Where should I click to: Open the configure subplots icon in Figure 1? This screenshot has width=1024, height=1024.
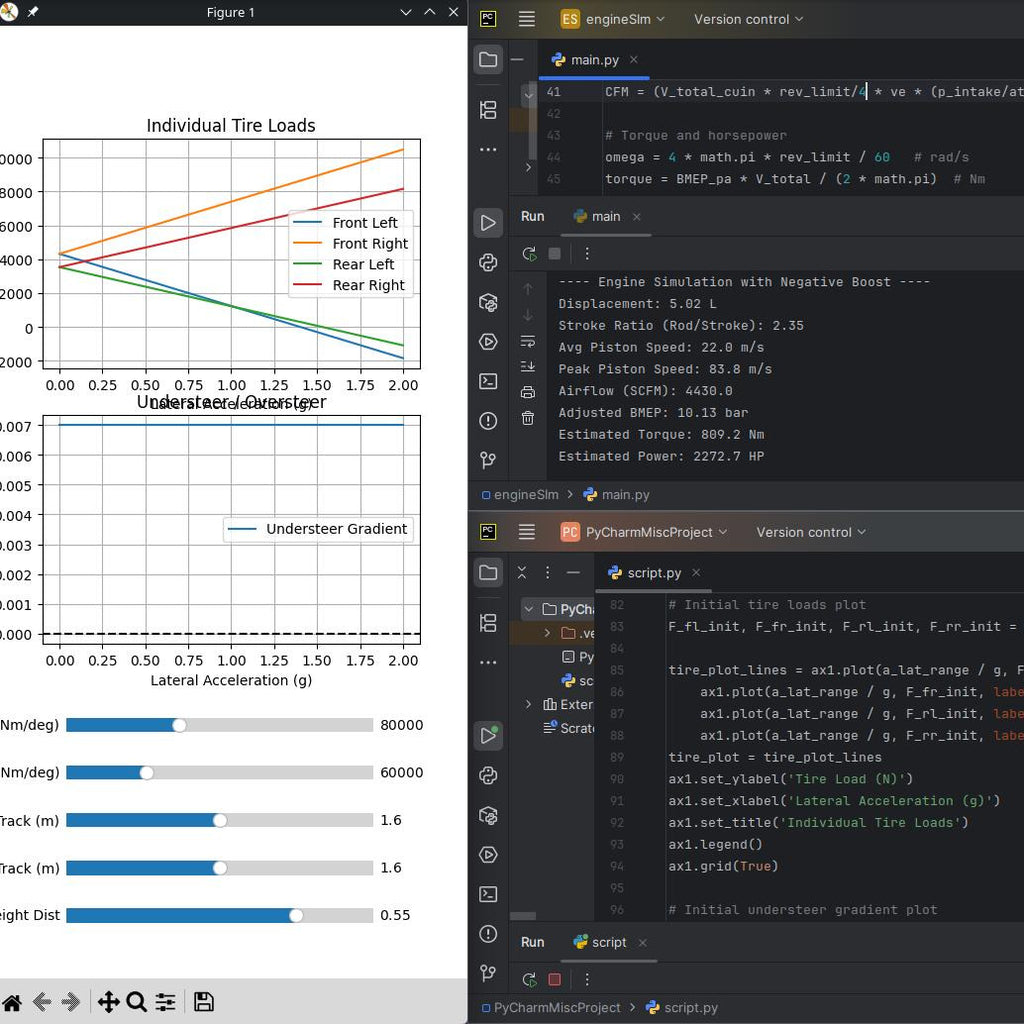point(165,1002)
